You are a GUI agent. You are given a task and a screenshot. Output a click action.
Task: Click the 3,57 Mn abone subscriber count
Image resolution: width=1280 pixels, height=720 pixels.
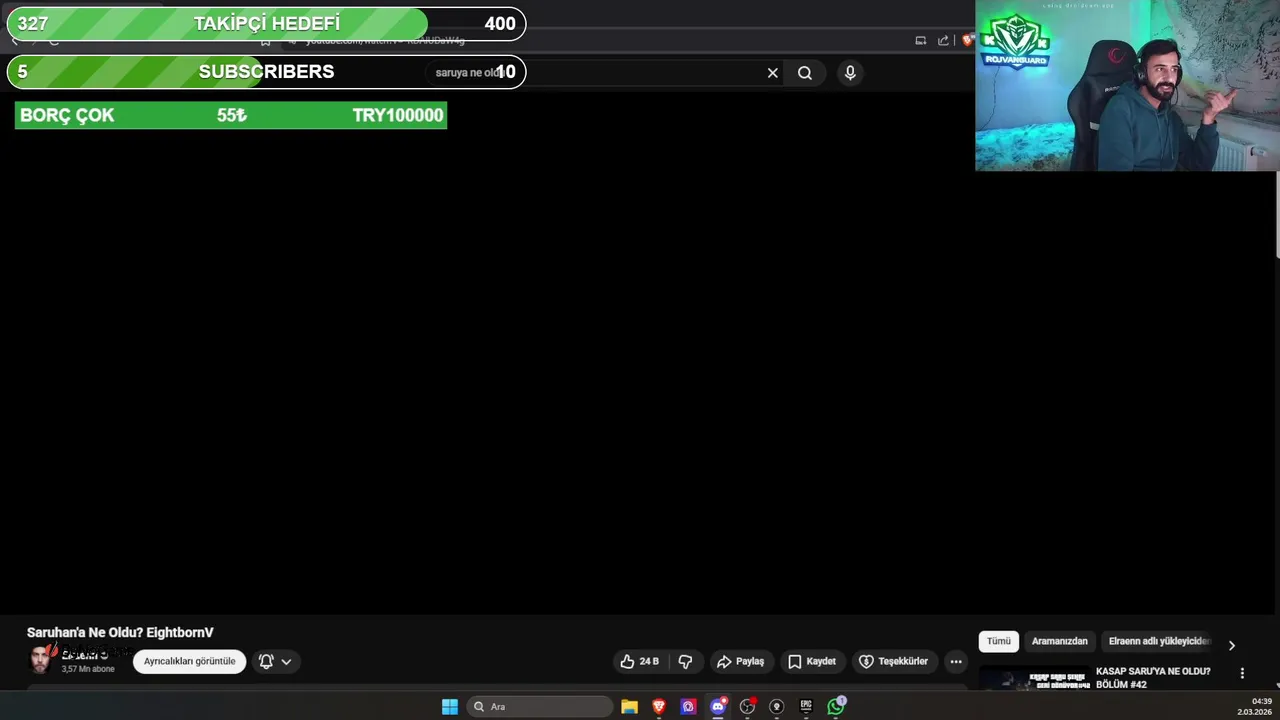click(x=88, y=669)
